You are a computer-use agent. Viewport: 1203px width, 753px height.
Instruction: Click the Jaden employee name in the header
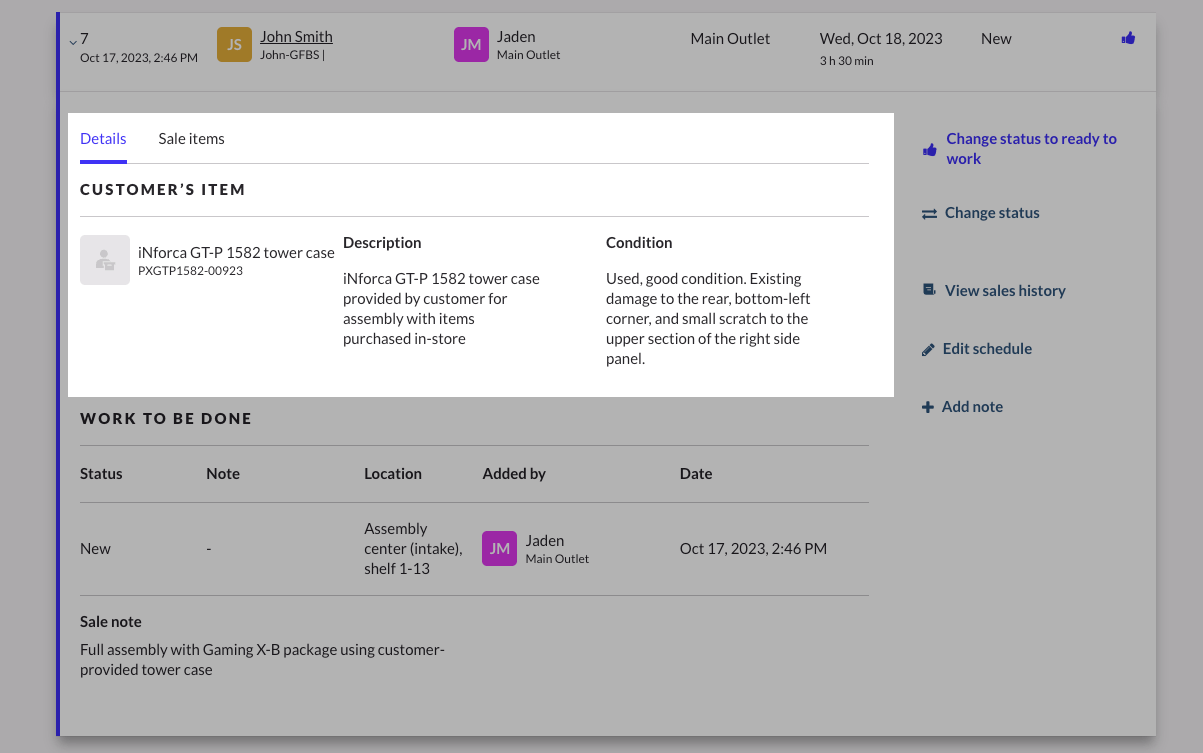click(x=516, y=37)
